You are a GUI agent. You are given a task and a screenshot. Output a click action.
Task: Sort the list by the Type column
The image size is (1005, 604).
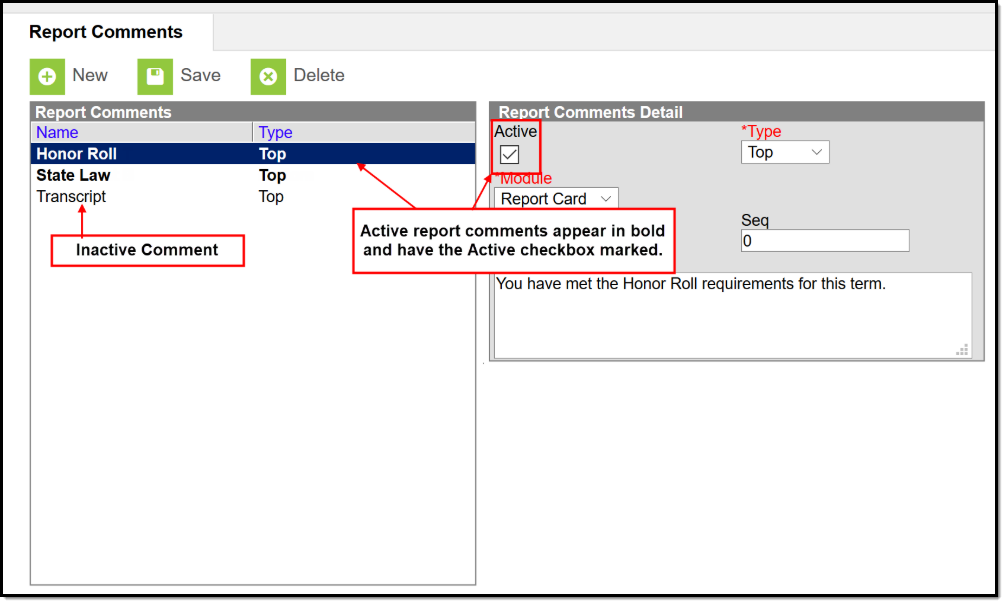click(x=275, y=132)
